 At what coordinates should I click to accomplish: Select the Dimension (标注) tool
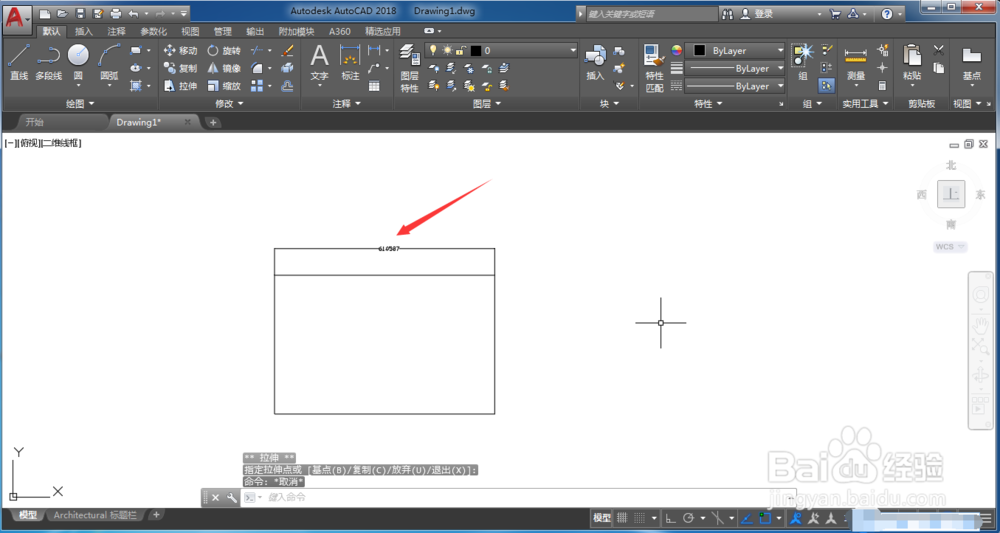(350, 63)
